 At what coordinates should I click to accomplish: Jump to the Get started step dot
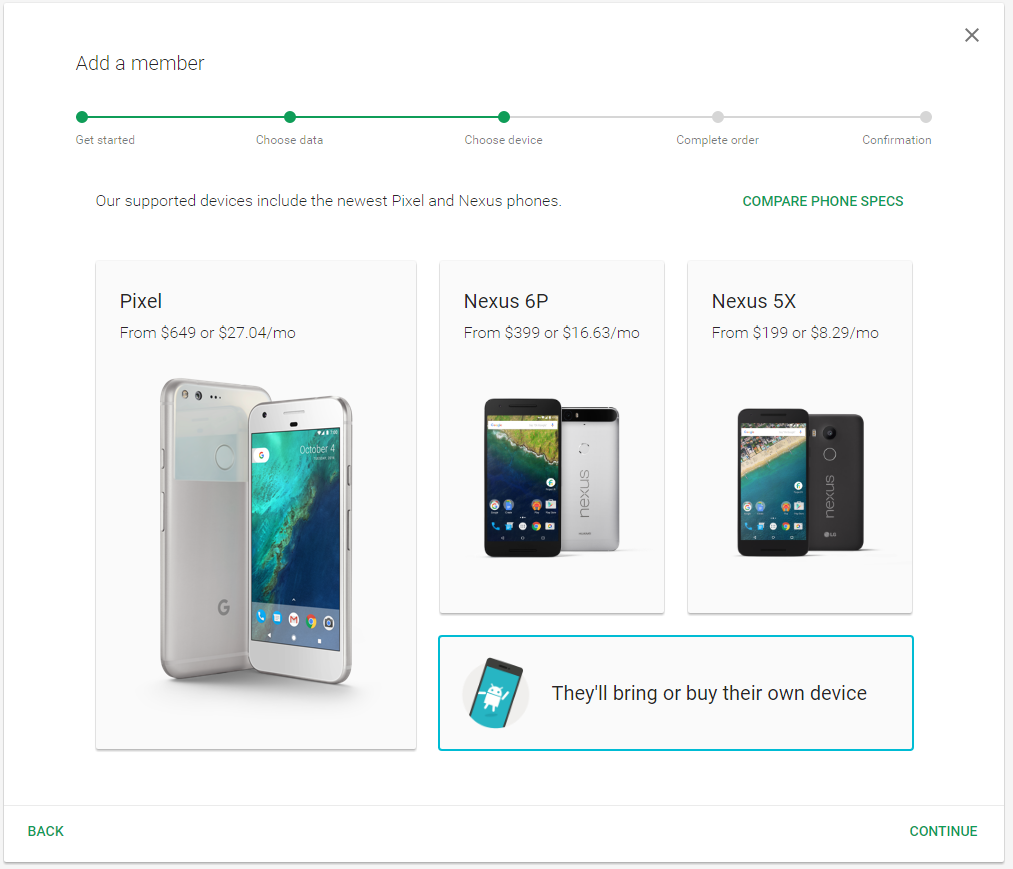pyautogui.click(x=81, y=117)
